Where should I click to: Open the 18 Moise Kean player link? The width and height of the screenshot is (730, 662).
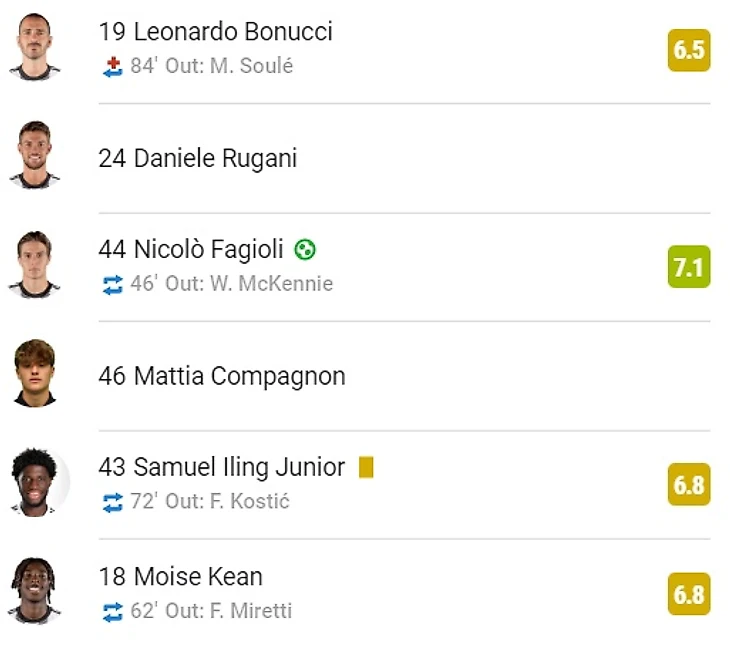click(180, 577)
